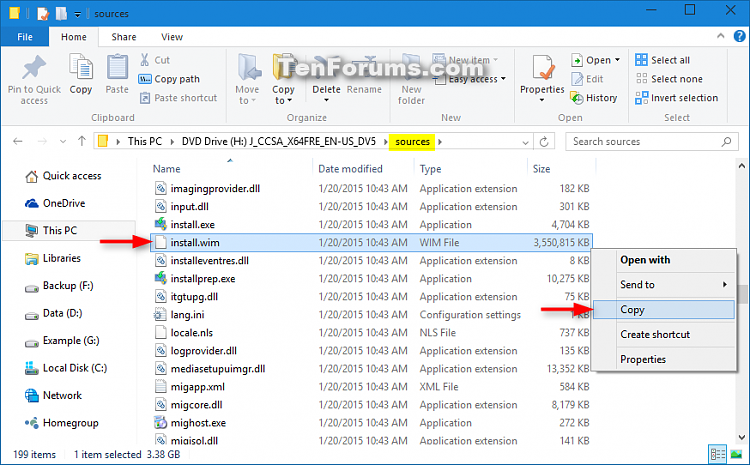The image size is (750, 465).
Task: Click the Forward navigation arrow
Action: coord(42,141)
